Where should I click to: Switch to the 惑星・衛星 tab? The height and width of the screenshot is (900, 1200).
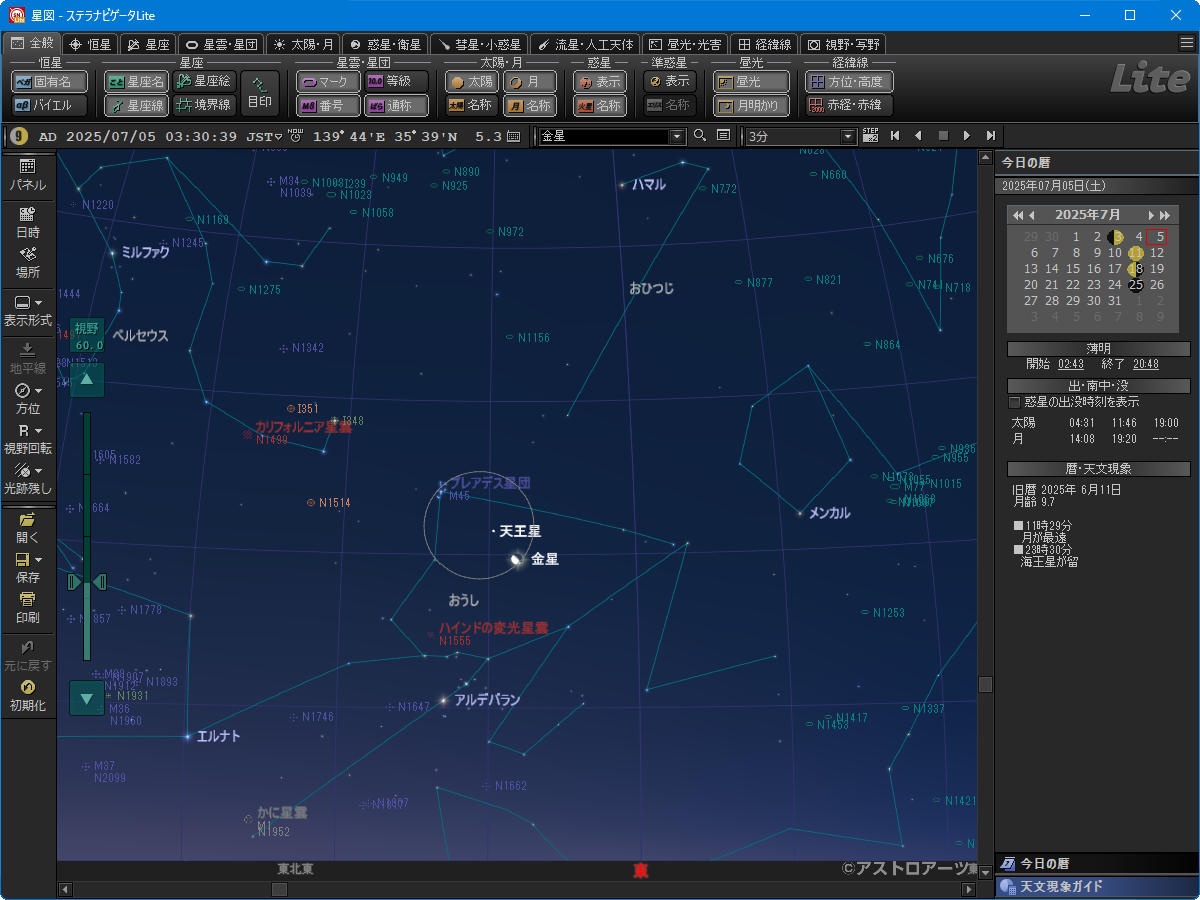pos(384,44)
